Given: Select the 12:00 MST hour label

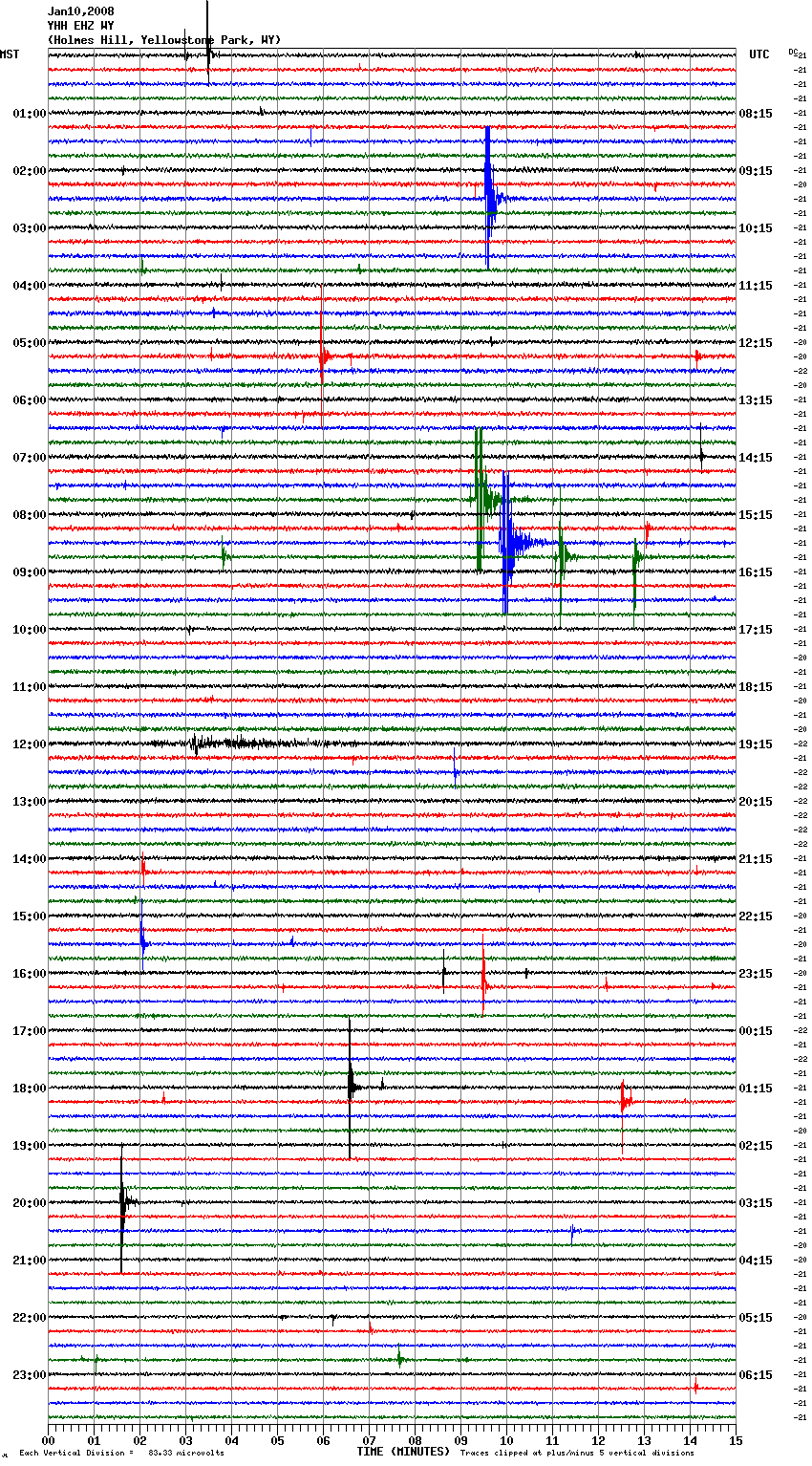Looking at the screenshot, I should click(30, 744).
